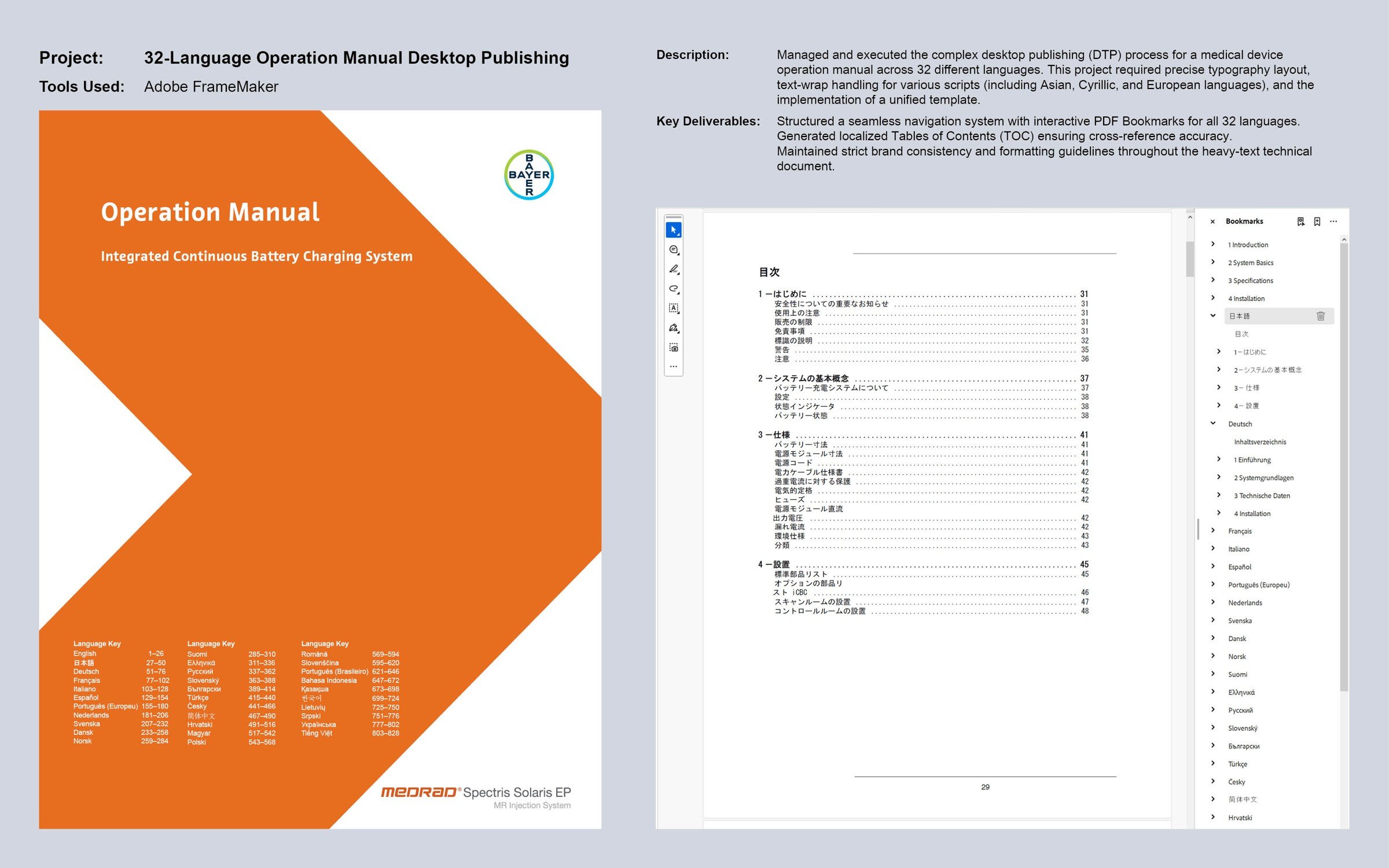The image size is (1389, 868).
Task: Expand the 1 Introduction bookmark
Action: coord(1213,244)
